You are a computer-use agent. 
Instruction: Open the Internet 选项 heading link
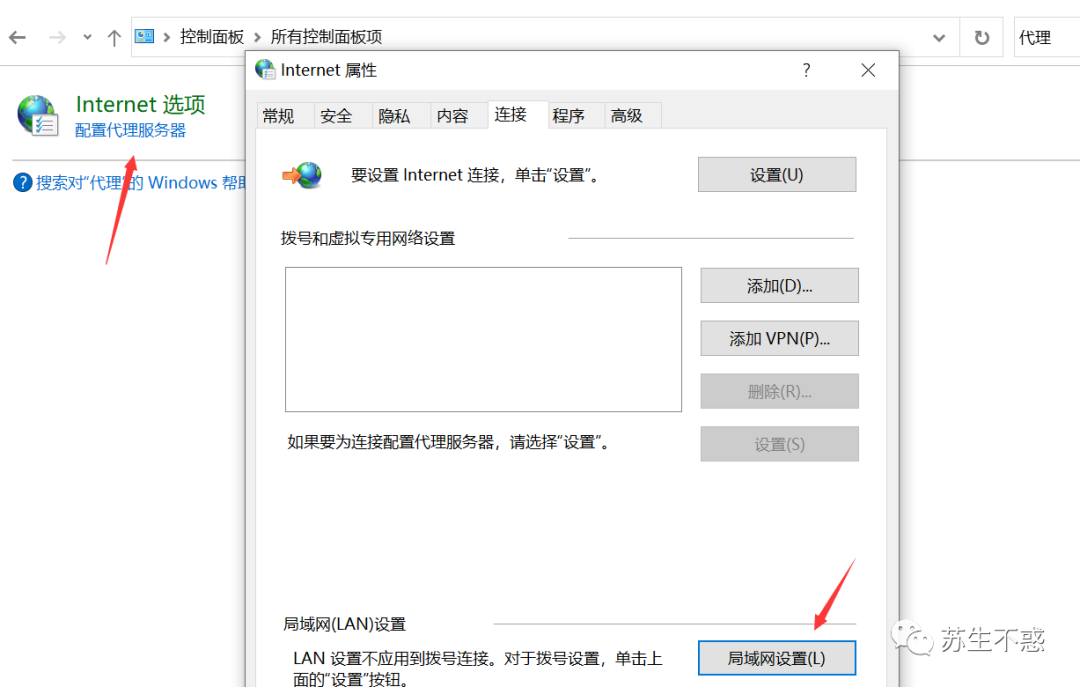[141, 104]
